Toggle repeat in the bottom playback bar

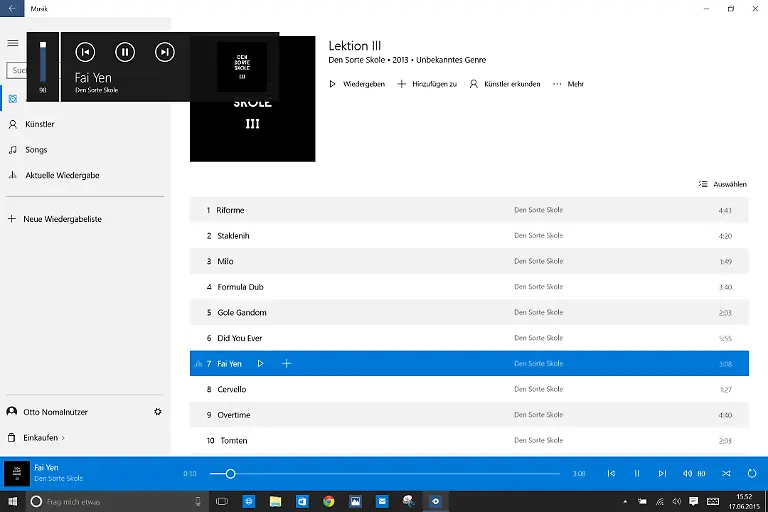[753, 474]
